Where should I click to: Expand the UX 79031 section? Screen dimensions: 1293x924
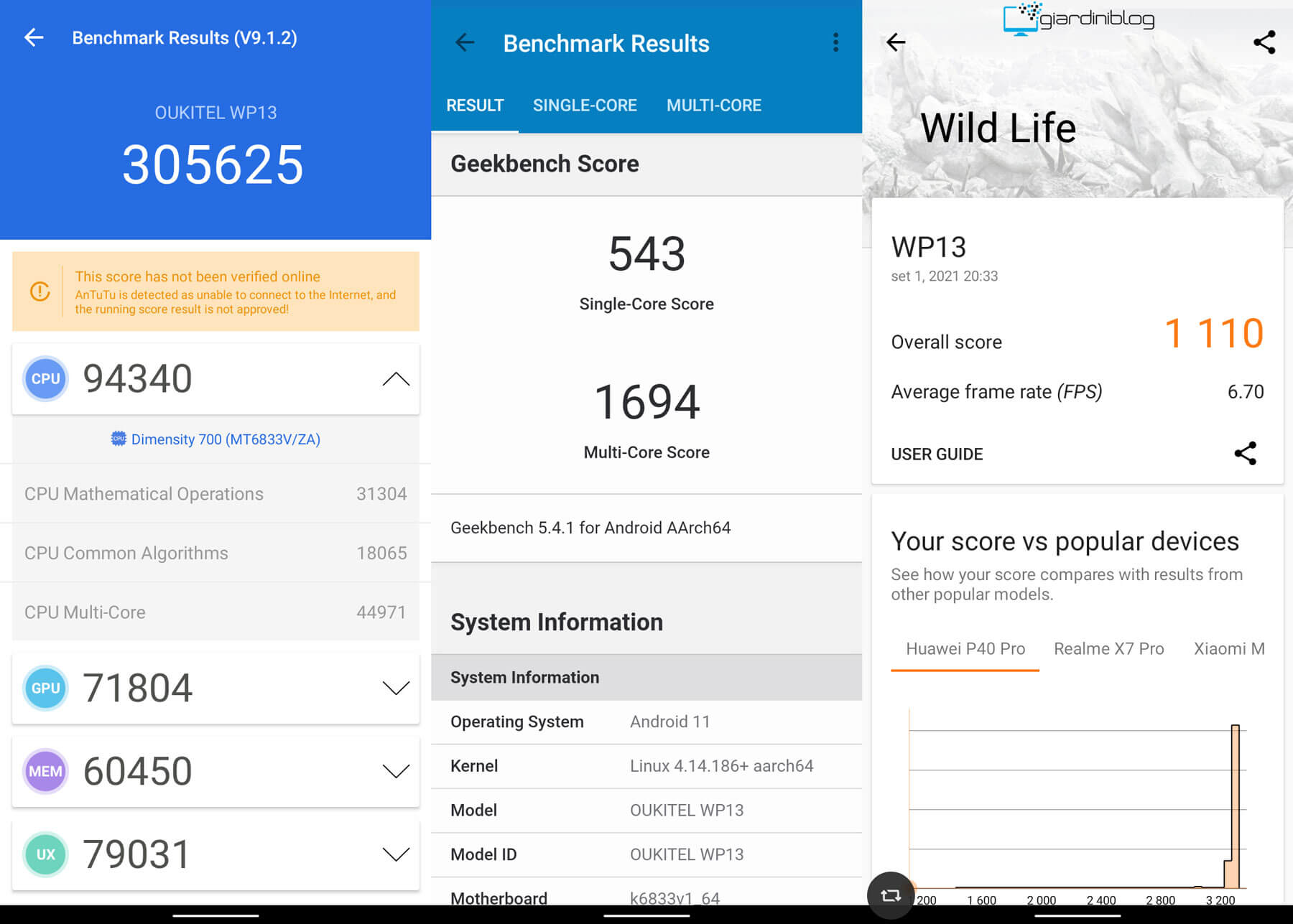coord(396,854)
